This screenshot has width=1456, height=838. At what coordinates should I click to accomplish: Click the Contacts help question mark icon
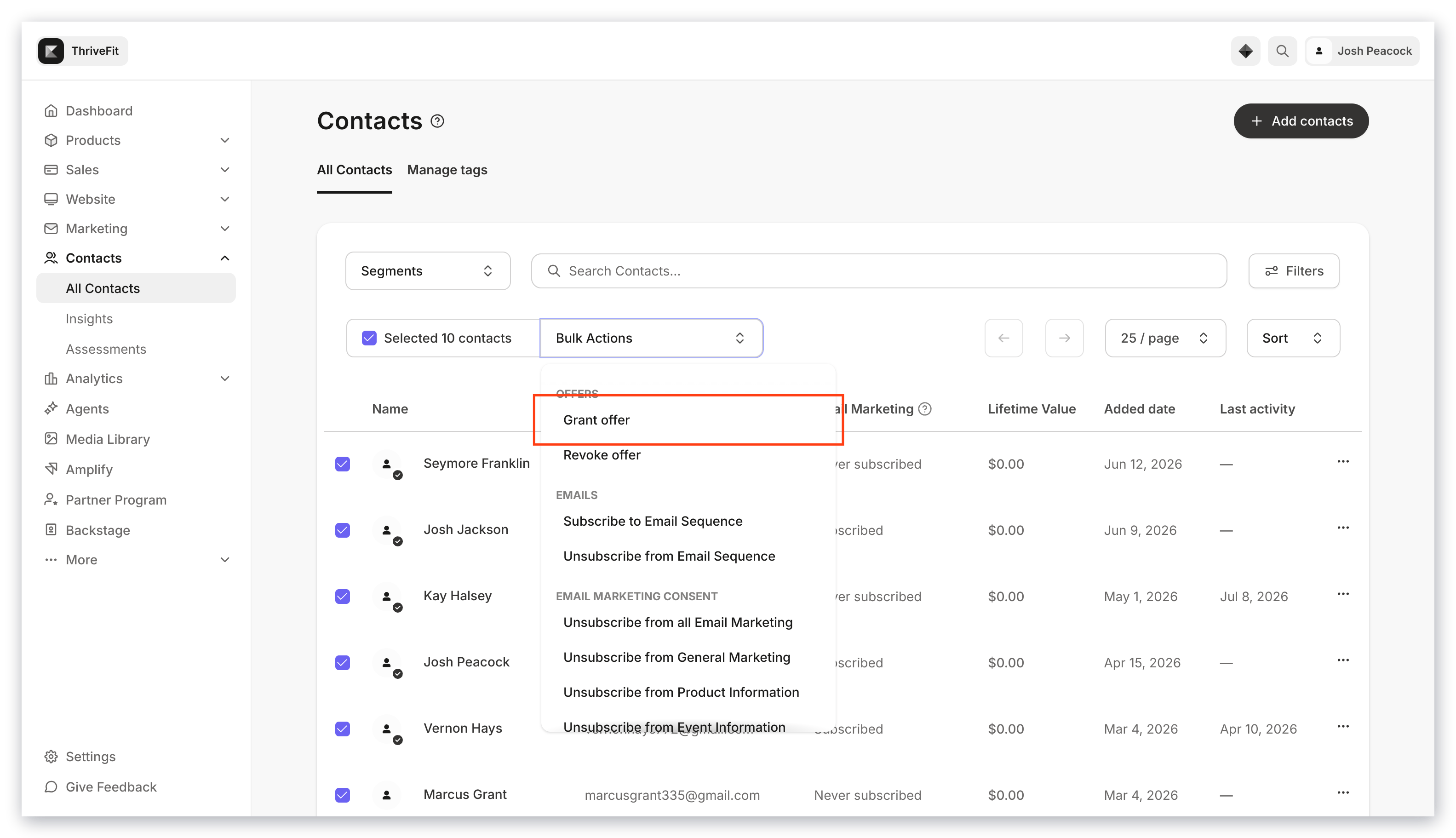pyautogui.click(x=437, y=121)
